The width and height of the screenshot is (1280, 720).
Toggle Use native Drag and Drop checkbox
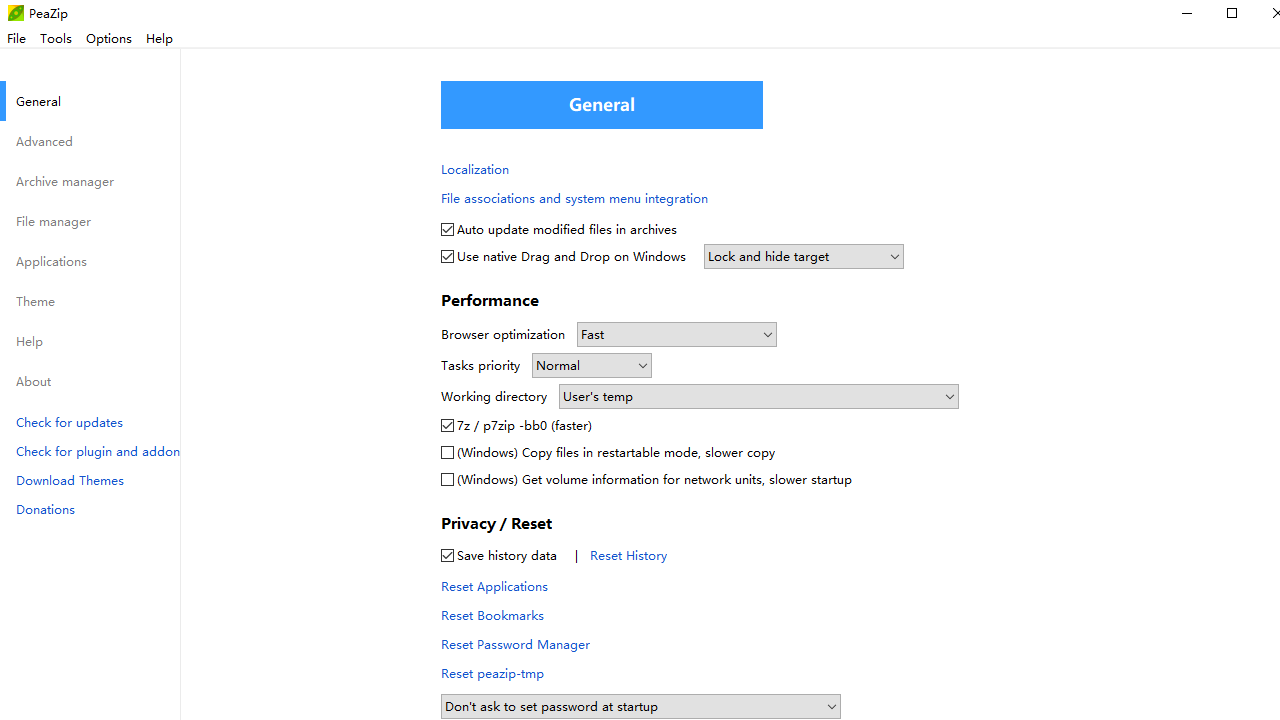(x=448, y=257)
